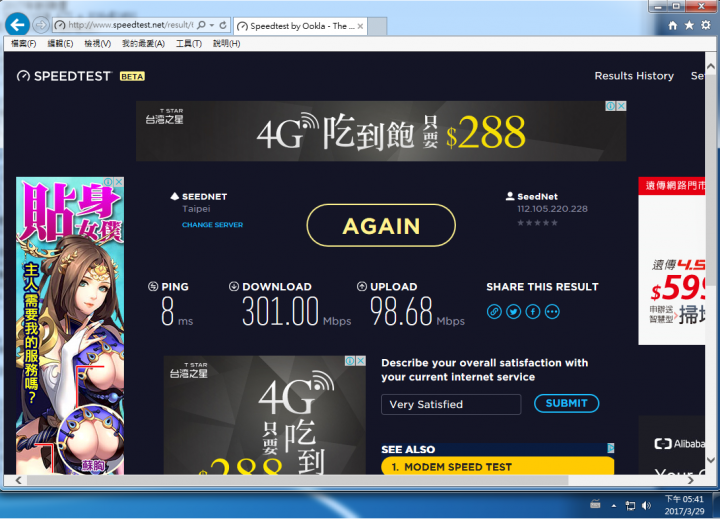Open the 我的最愛(A) menu

[x=143, y=44]
